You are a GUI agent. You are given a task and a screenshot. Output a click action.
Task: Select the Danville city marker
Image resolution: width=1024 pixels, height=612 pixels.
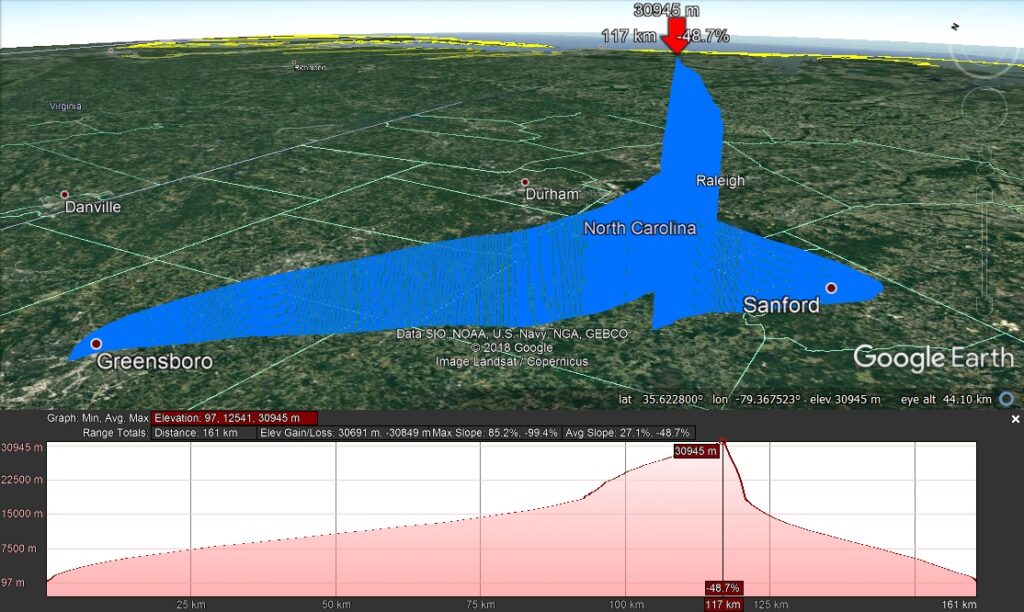click(64, 195)
